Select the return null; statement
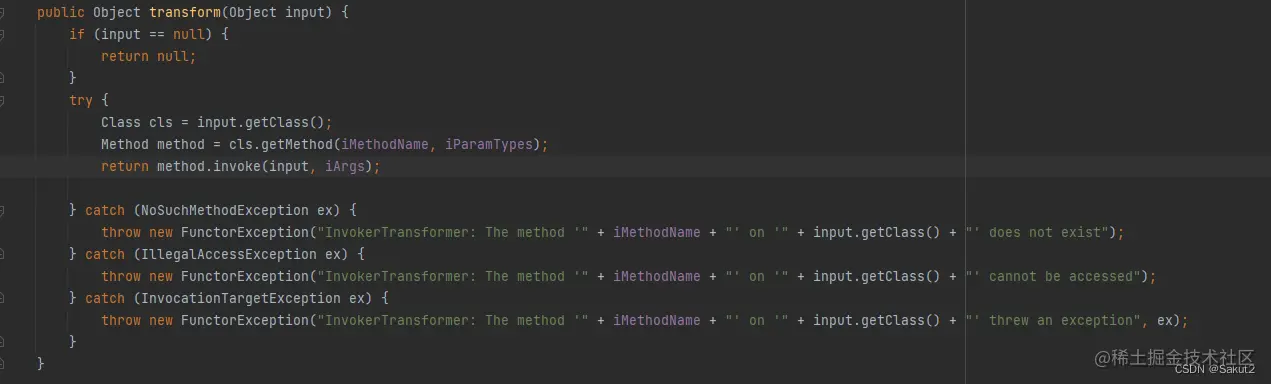Screen dimensions: 1271x384 149,56
